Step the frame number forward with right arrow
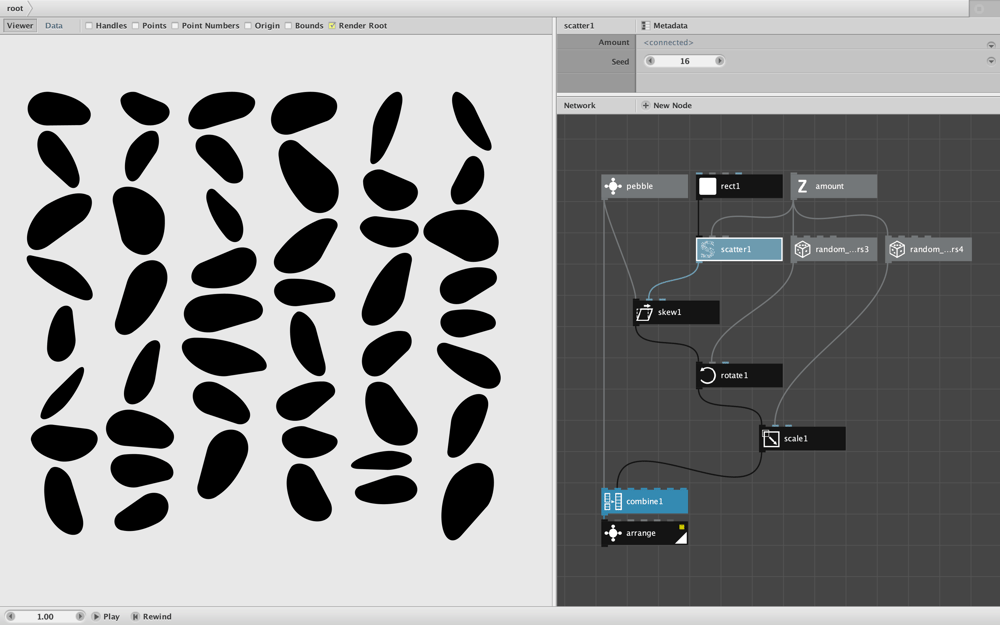 (x=80, y=616)
